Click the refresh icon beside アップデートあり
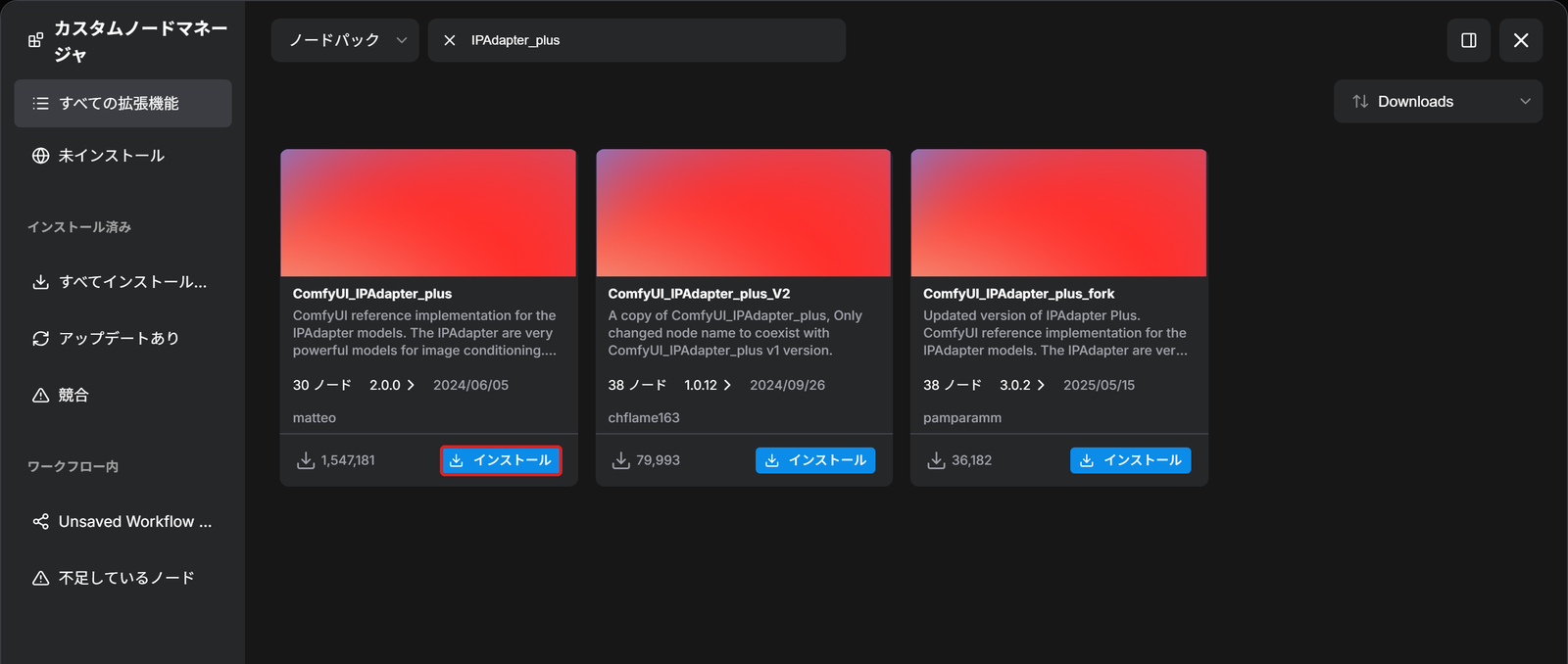Screen dimensions: 1568x664 click(x=40, y=338)
